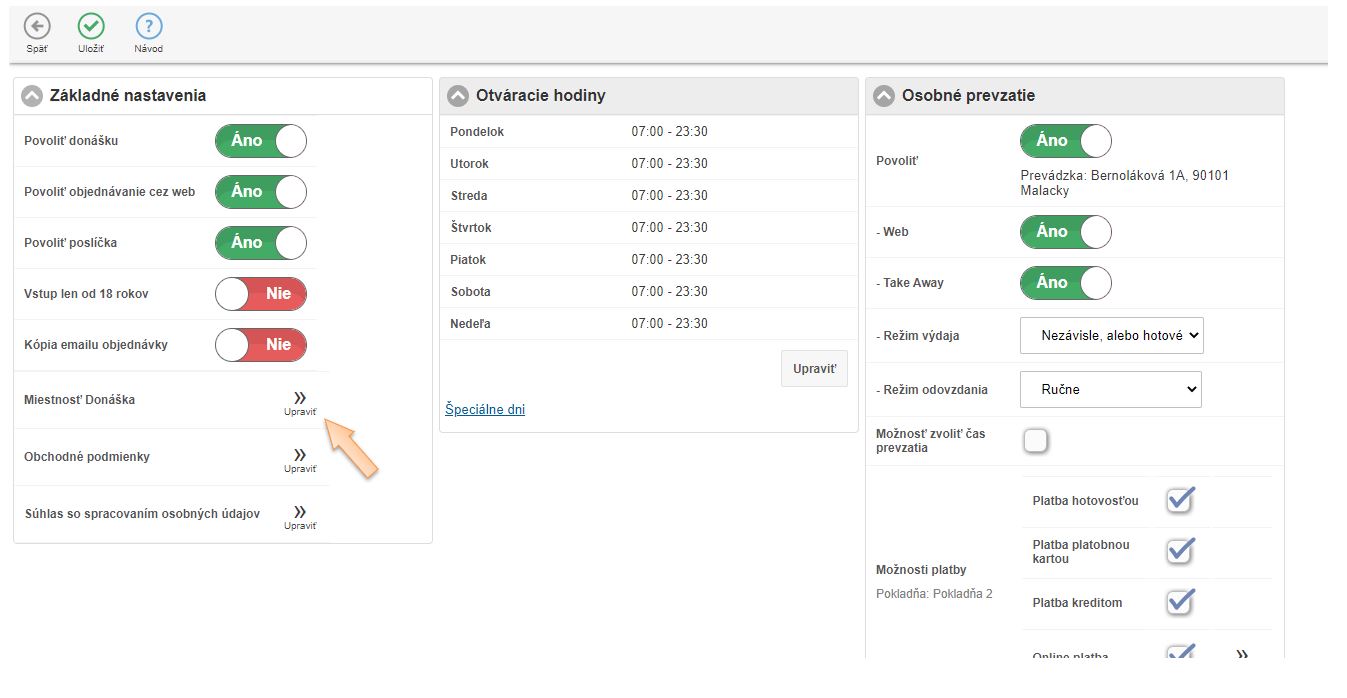Open Obchodné podmienky edit arrows
The width and height of the screenshot is (1347, 698).
click(300, 458)
